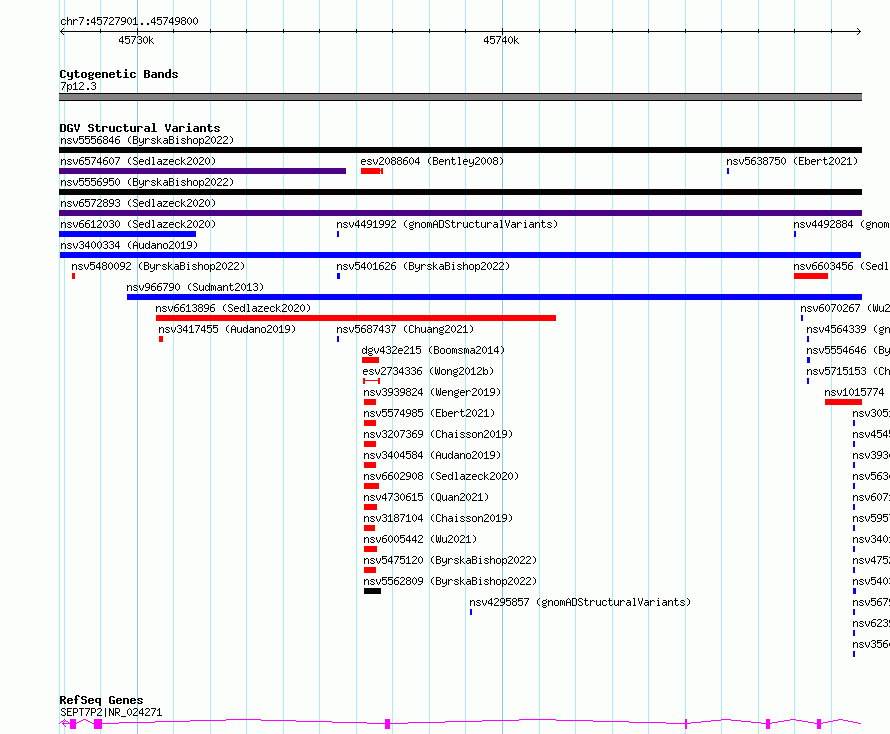Click the red nsv5475120 variant bar
890x734 pixels.
[370, 570]
